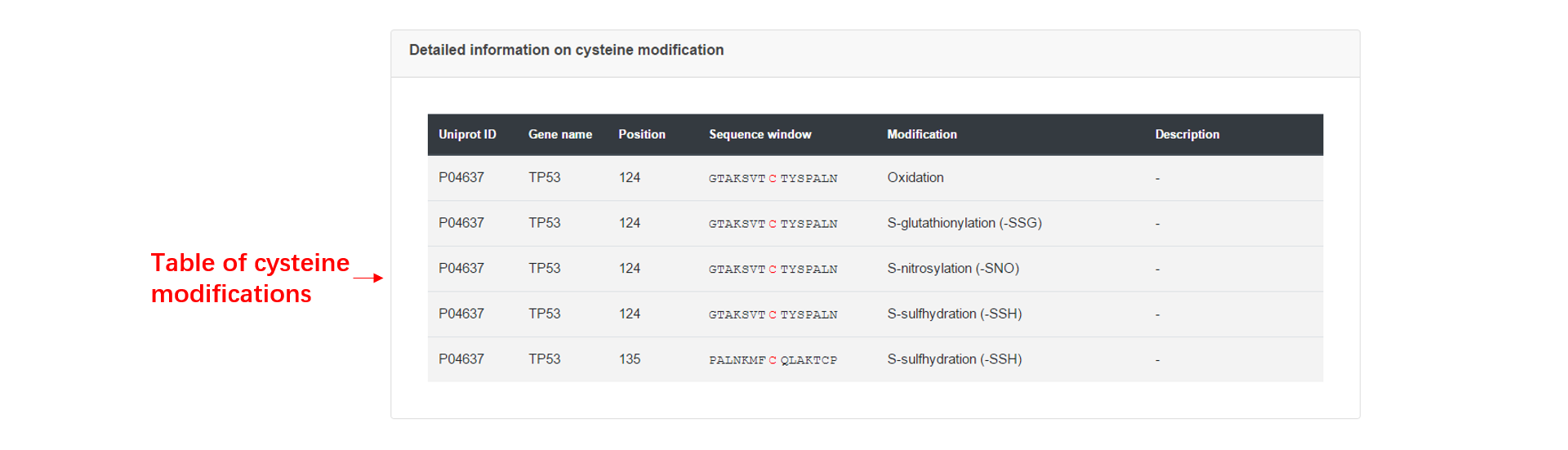The width and height of the screenshot is (1568, 450).
Task: Click the Gene name column header
Action: [x=560, y=135]
